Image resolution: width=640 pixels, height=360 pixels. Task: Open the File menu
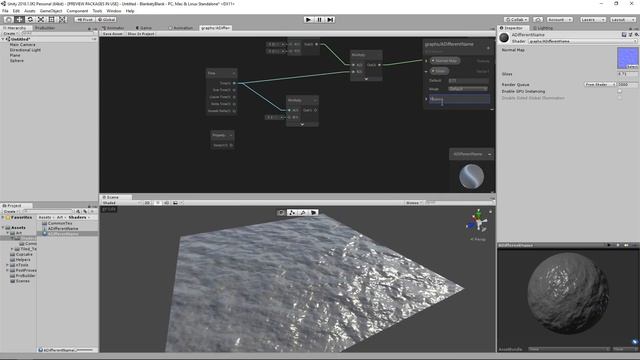[x=5, y=11]
